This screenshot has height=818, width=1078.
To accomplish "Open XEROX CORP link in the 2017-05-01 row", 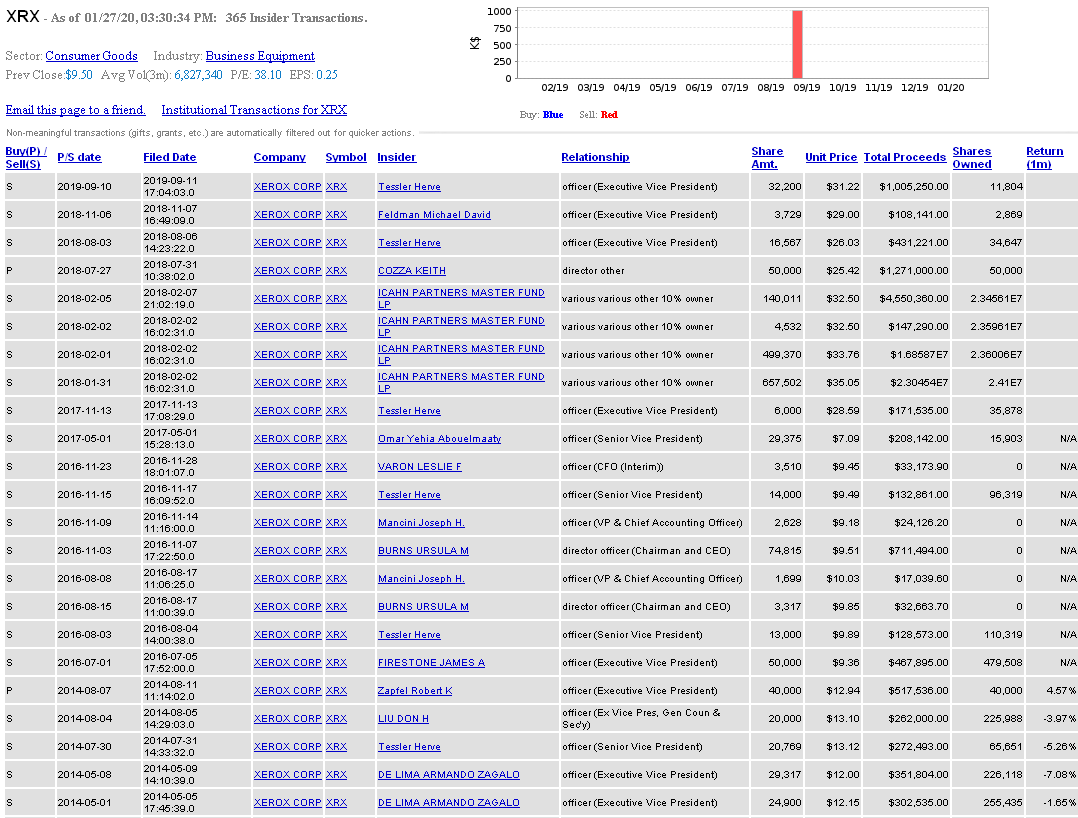I will pos(287,439).
